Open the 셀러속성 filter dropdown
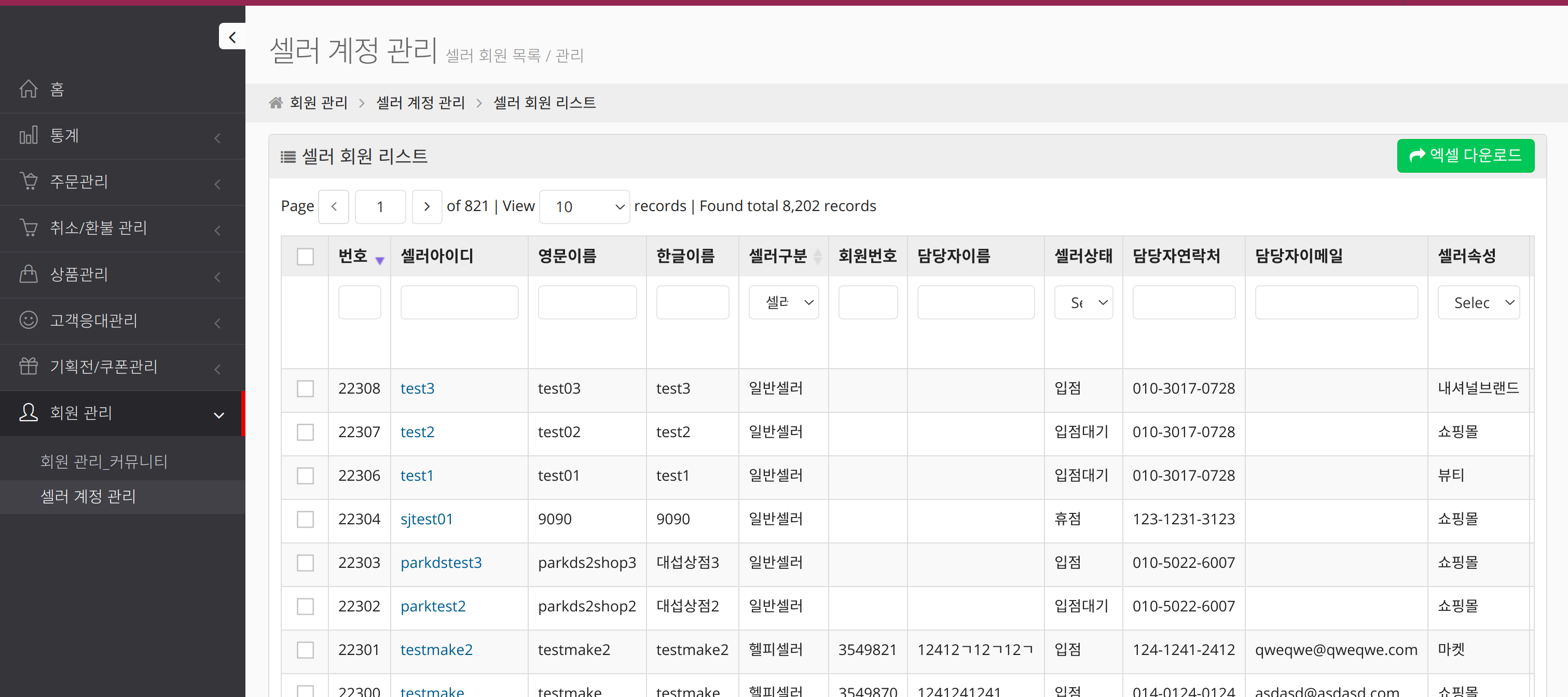 pyautogui.click(x=1478, y=302)
